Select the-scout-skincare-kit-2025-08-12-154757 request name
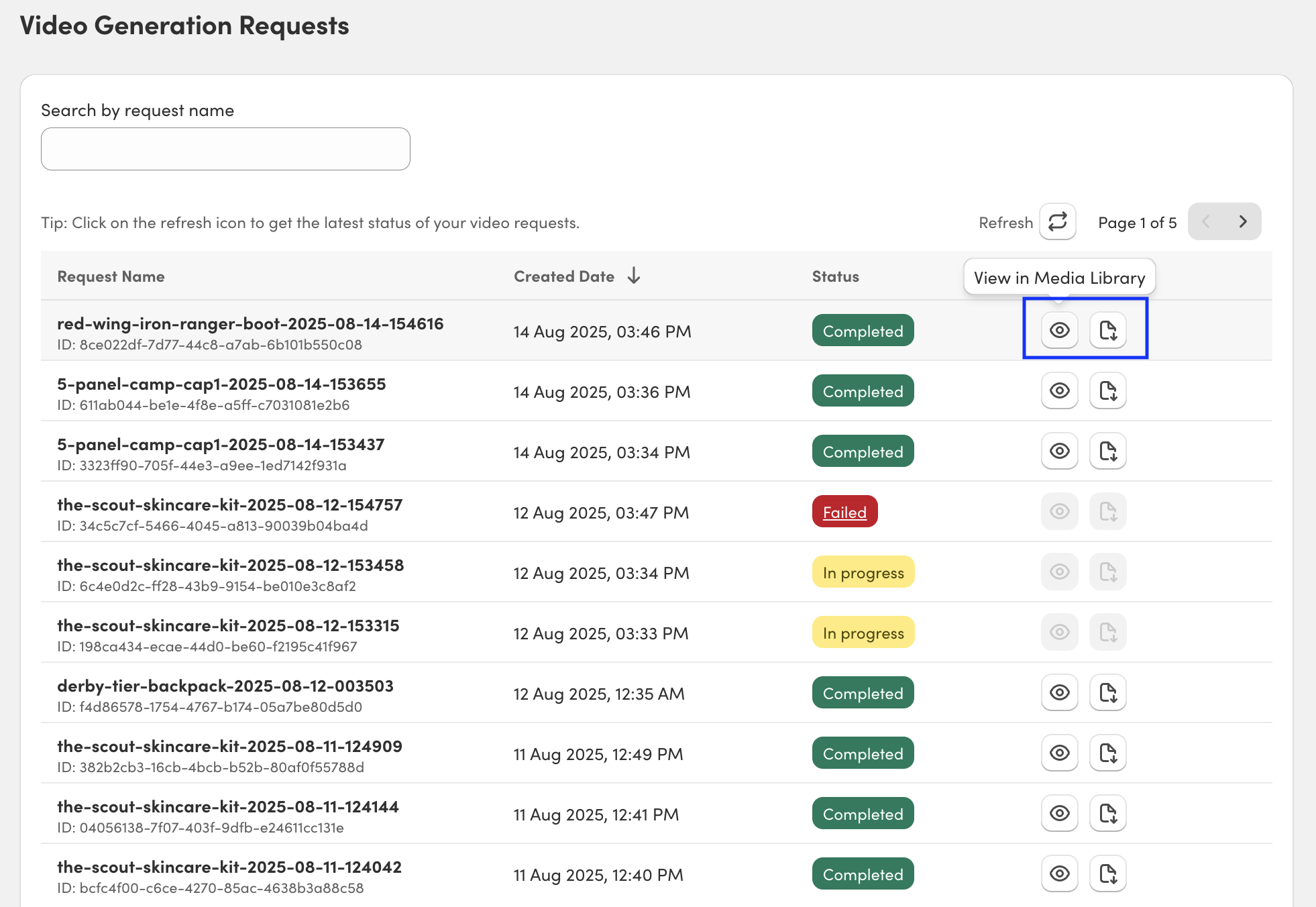The width and height of the screenshot is (1316, 907). click(229, 504)
